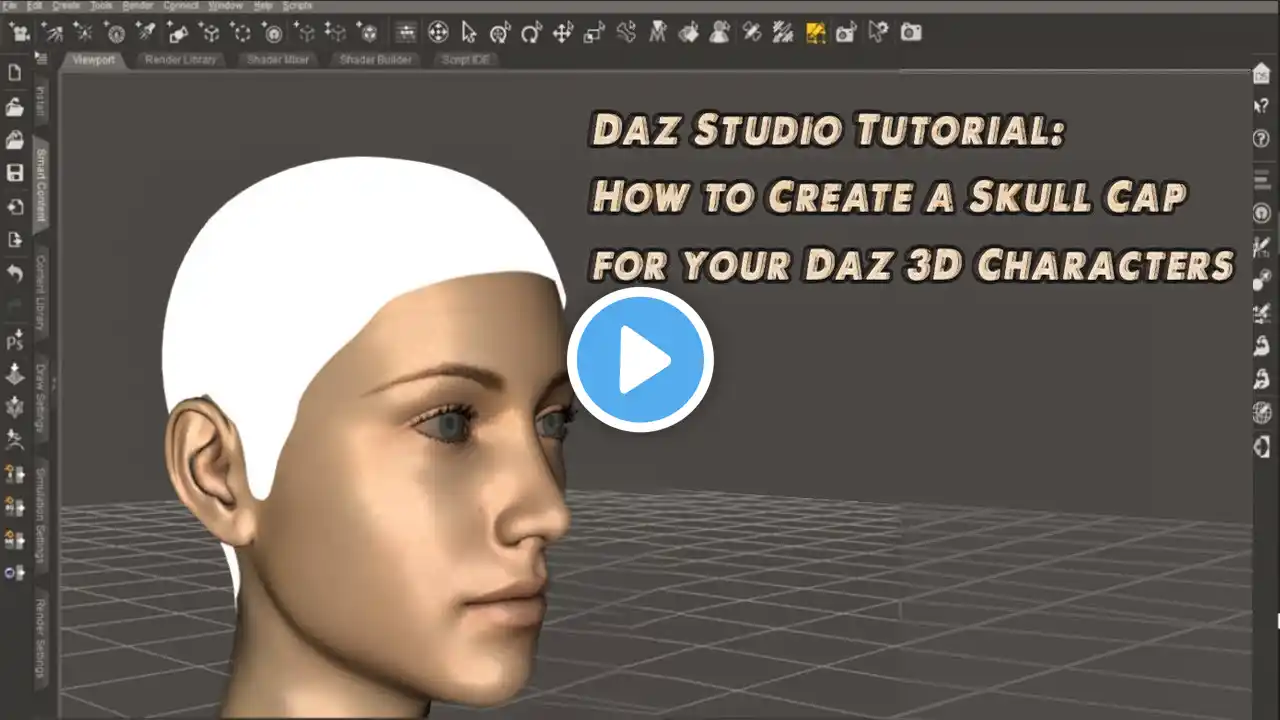Switch to the Shader Builder tab
1280x720 pixels.
tap(375, 60)
